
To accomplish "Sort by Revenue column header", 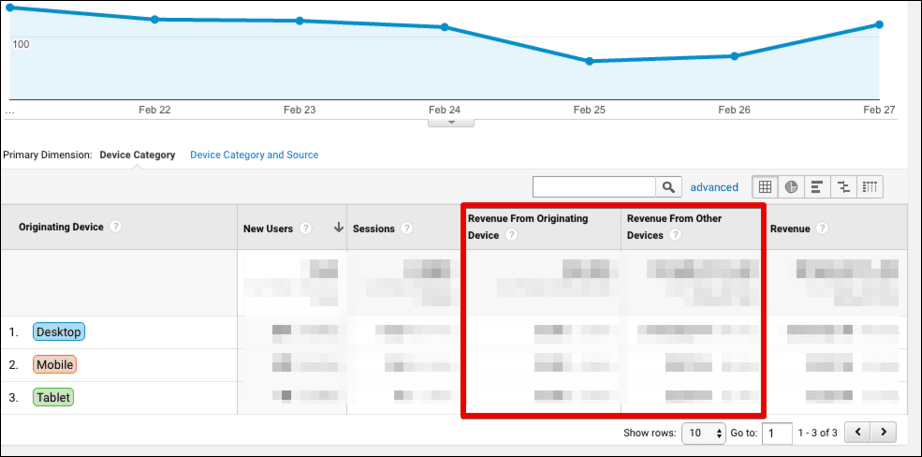I will click(790, 229).
